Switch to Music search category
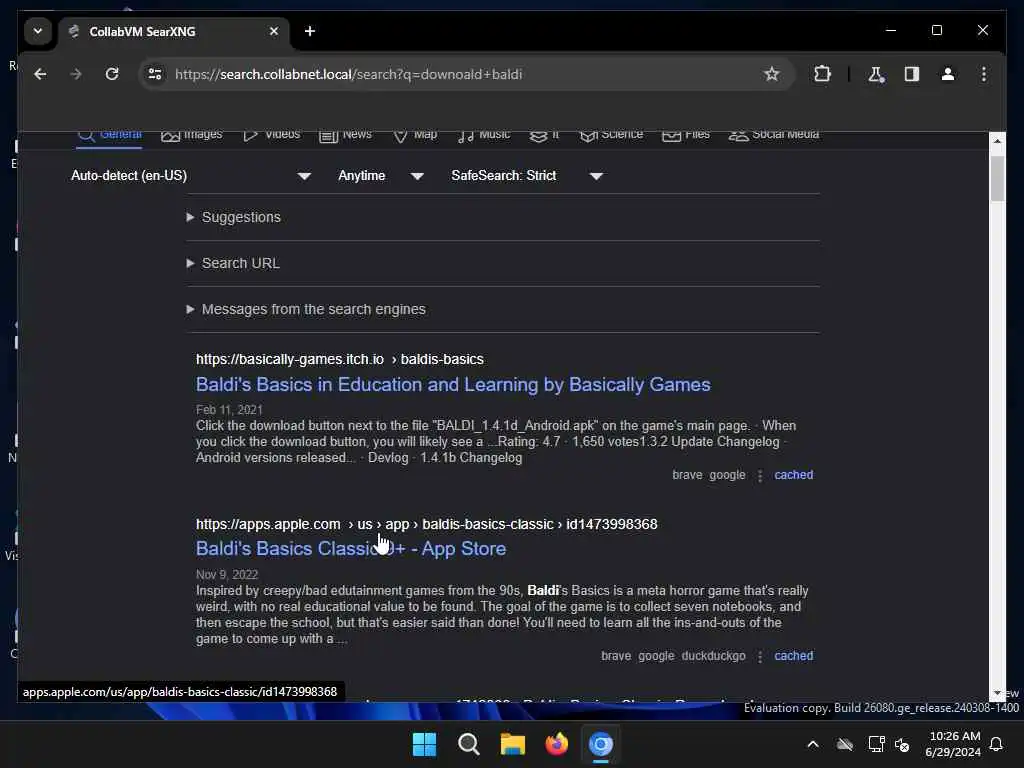The height and width of the screenshot is (768, 1024). [x=483, y=135]
